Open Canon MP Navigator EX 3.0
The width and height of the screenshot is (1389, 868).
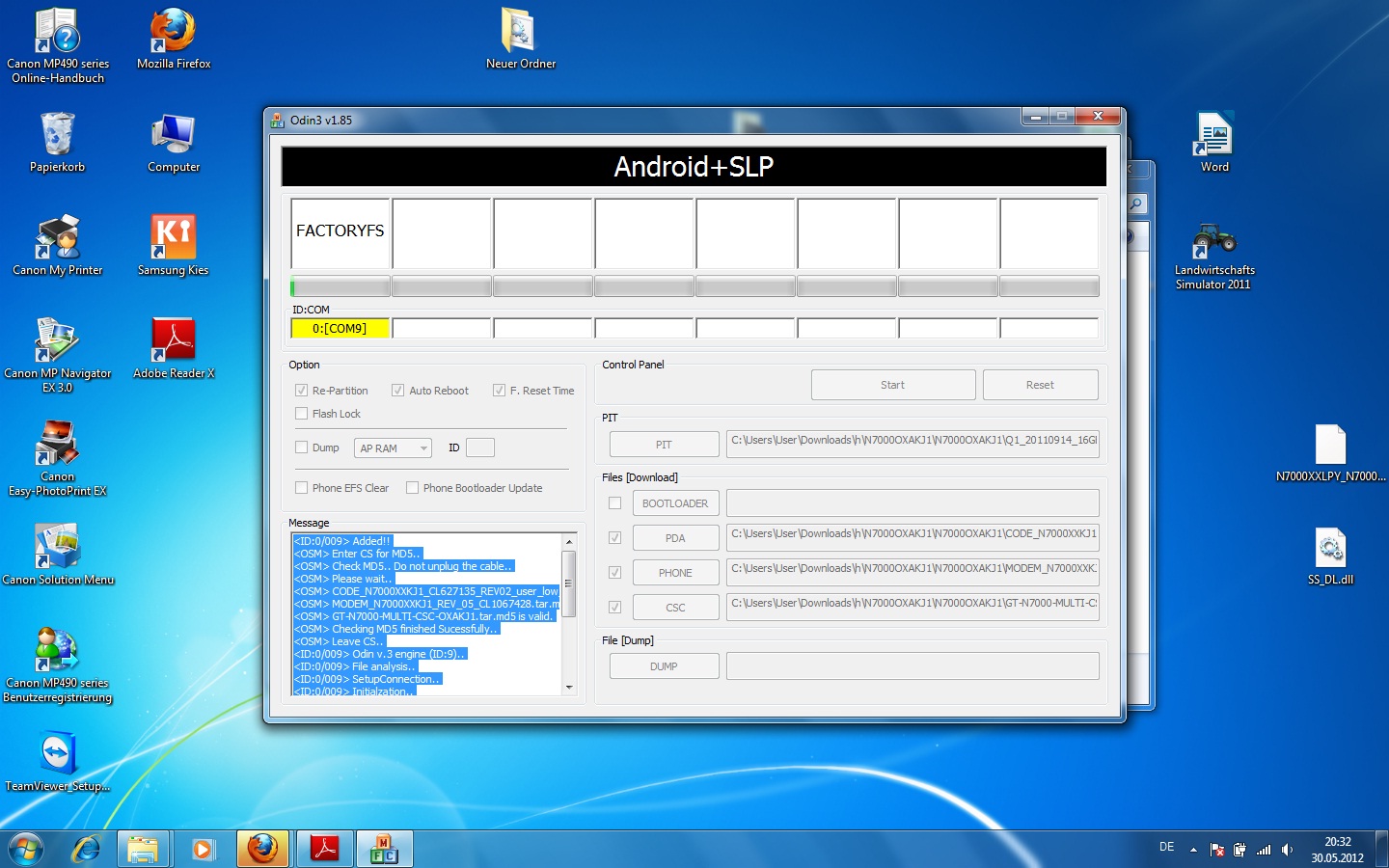[57, 355]
